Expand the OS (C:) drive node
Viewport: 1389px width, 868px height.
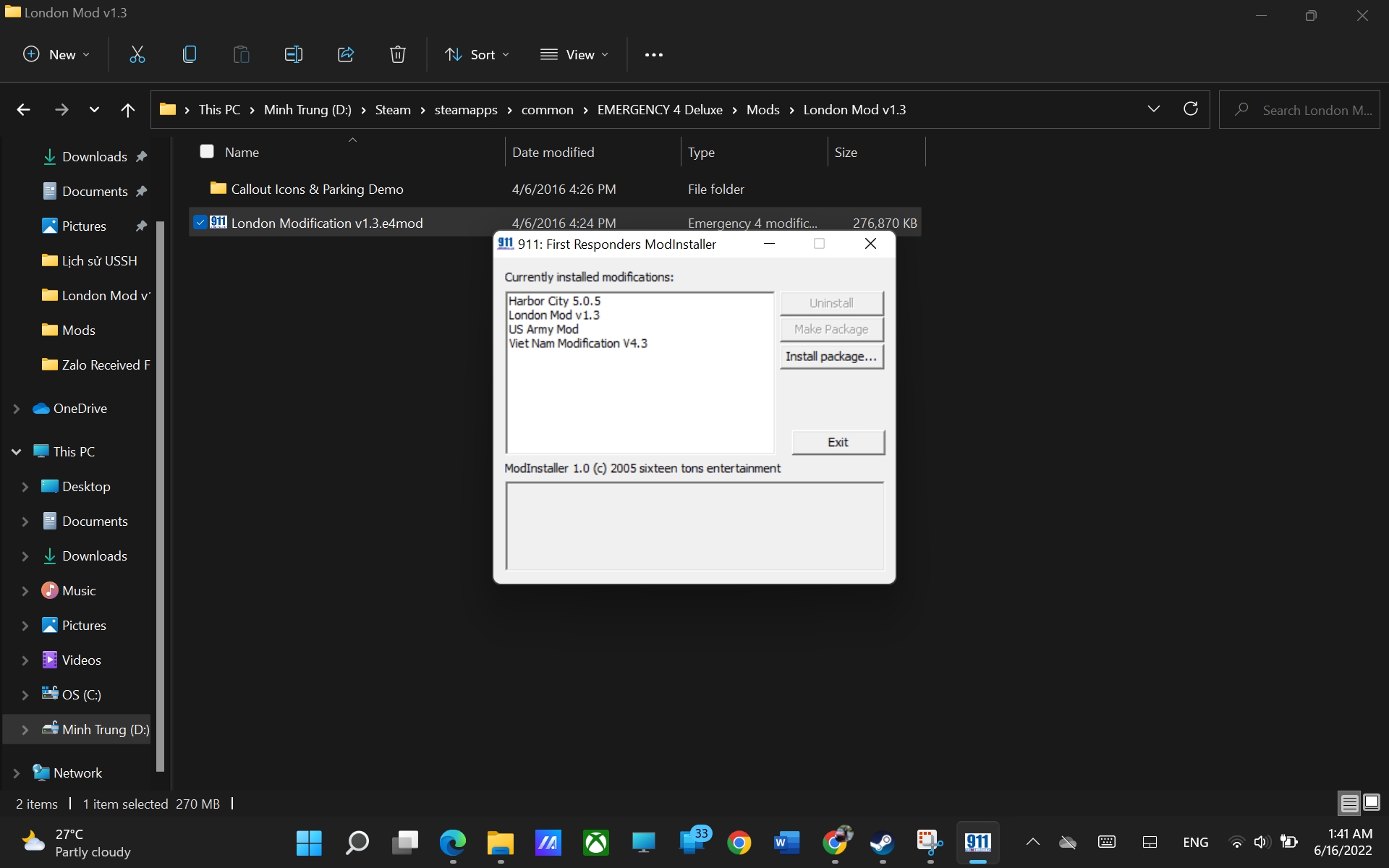click(25, 695)
